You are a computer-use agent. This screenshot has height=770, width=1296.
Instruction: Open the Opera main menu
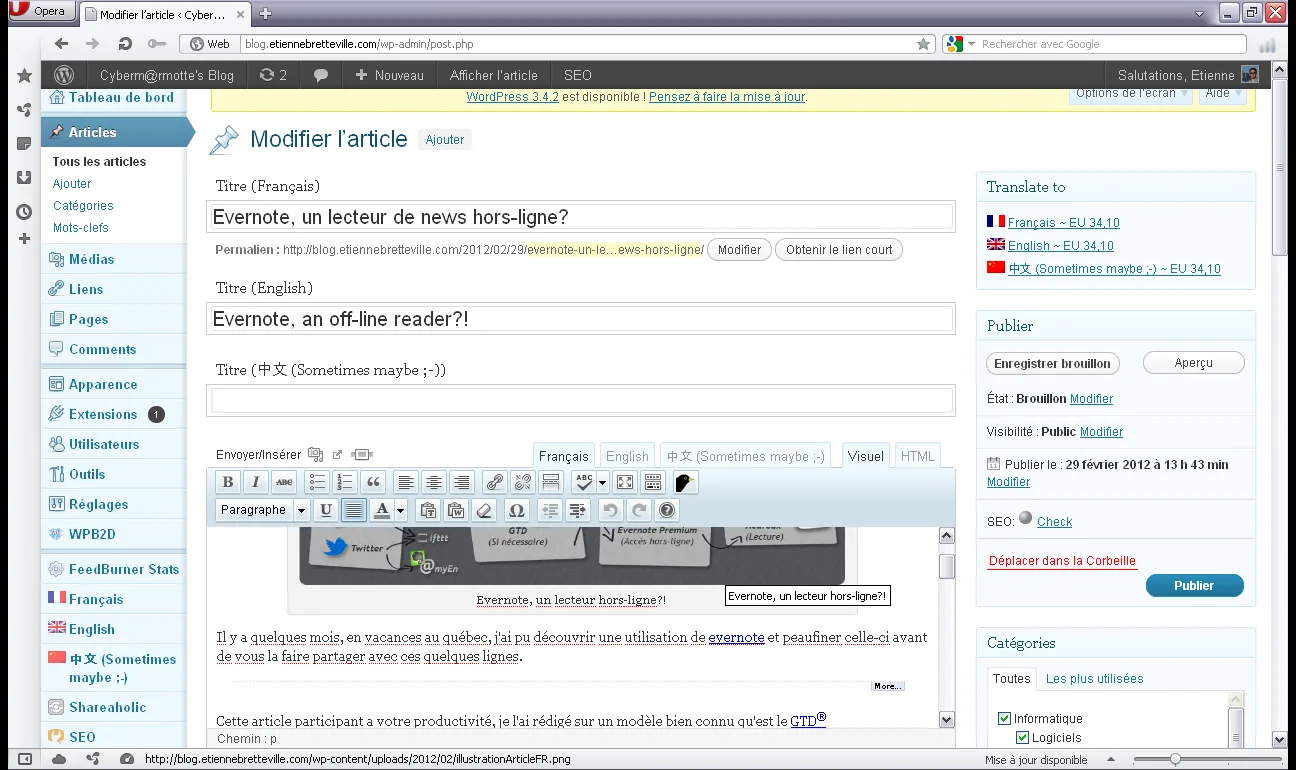(x=42, y=12)
